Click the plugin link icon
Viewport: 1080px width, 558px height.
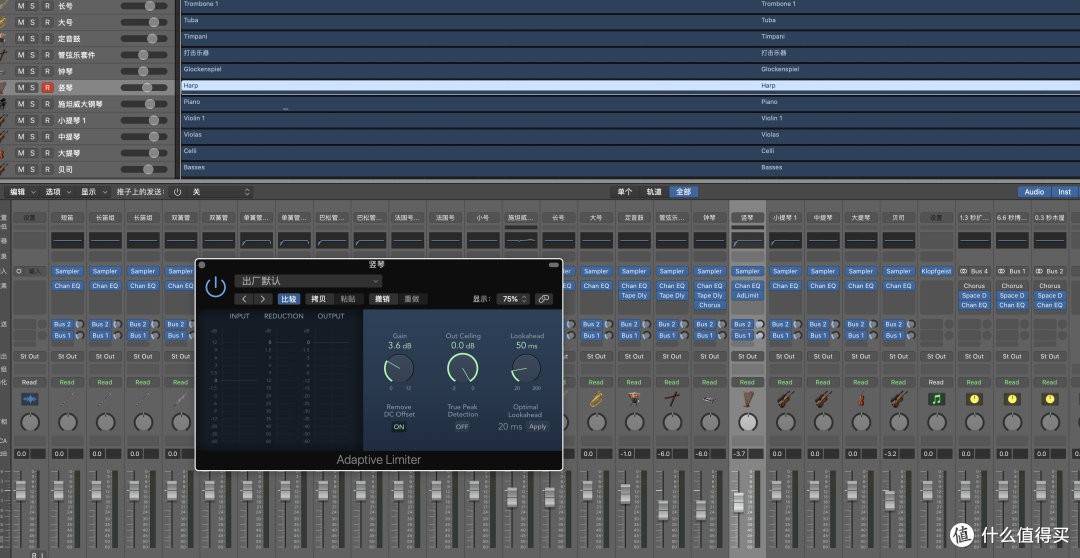tap(544, 299)
